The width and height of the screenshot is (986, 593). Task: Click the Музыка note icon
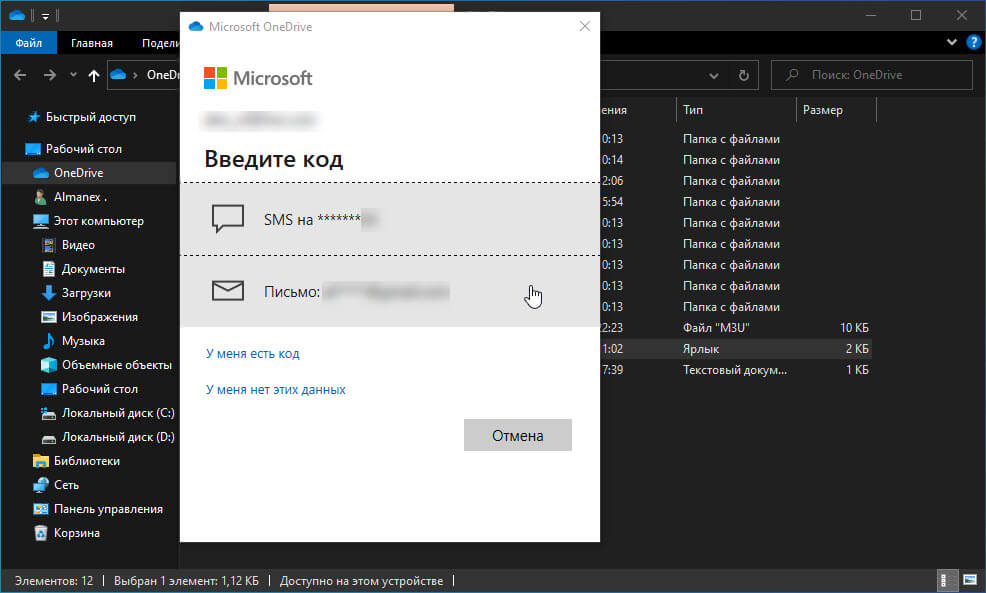coord(49,341)
